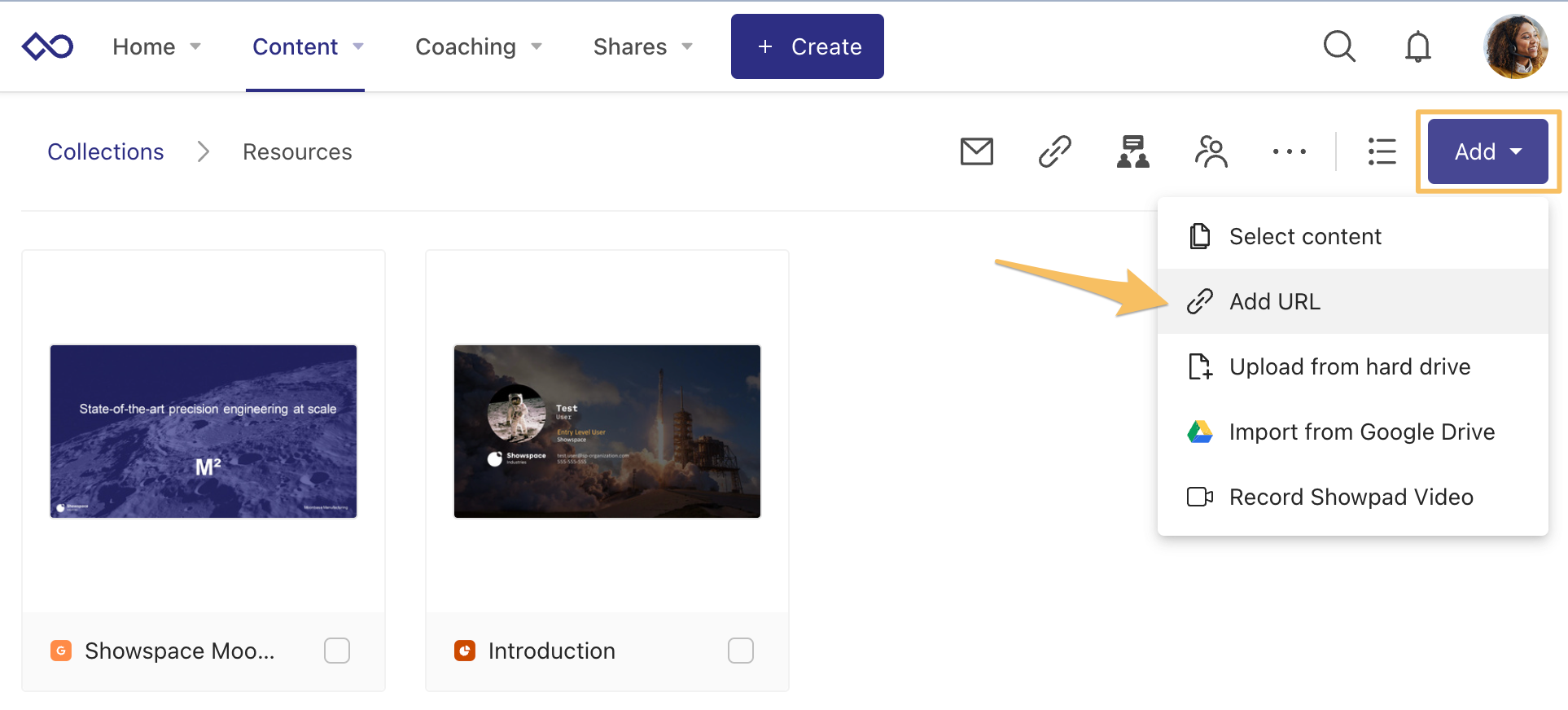Screen dimensions: 1568x710
Task: Expand the Shares navigation dropdown
Action: (x=642, y=46)
